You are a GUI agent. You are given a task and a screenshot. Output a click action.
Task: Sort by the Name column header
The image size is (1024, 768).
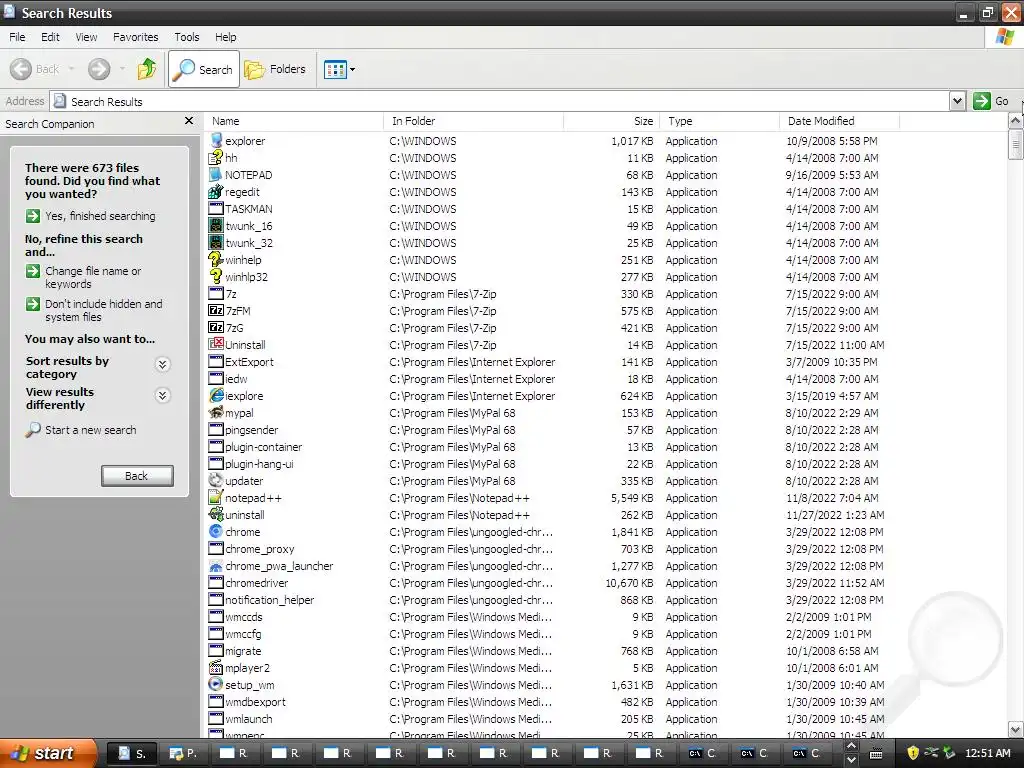(x=294, y=121)
